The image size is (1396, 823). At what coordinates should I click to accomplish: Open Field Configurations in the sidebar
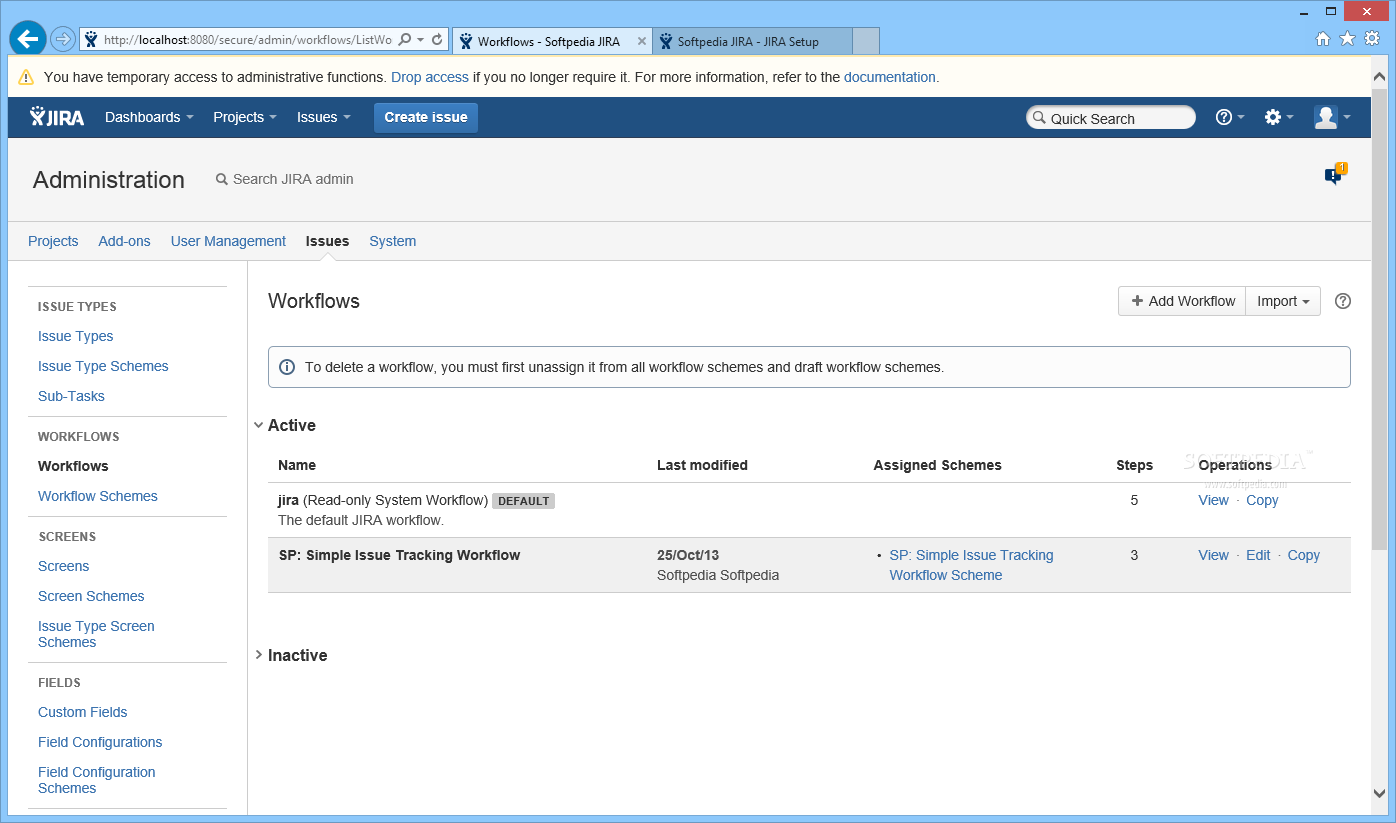click(100, 742)
